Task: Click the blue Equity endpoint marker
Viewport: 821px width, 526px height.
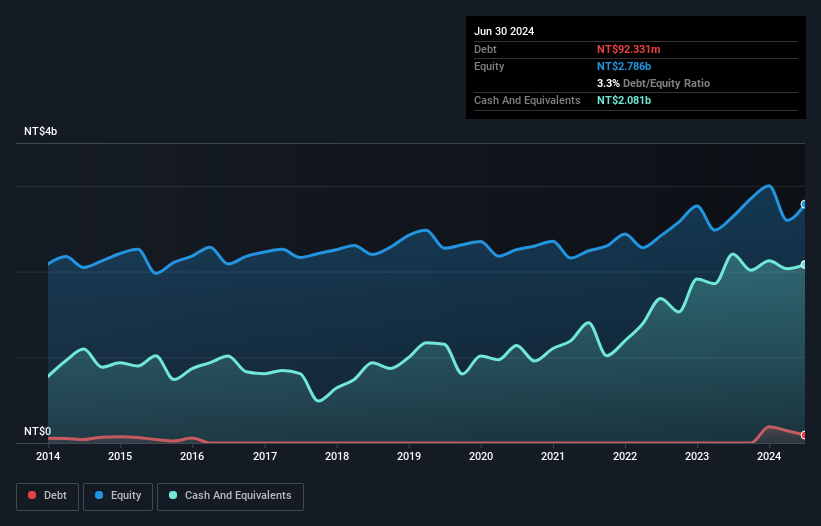Action: pyautogui.click(x=804, y=204)
